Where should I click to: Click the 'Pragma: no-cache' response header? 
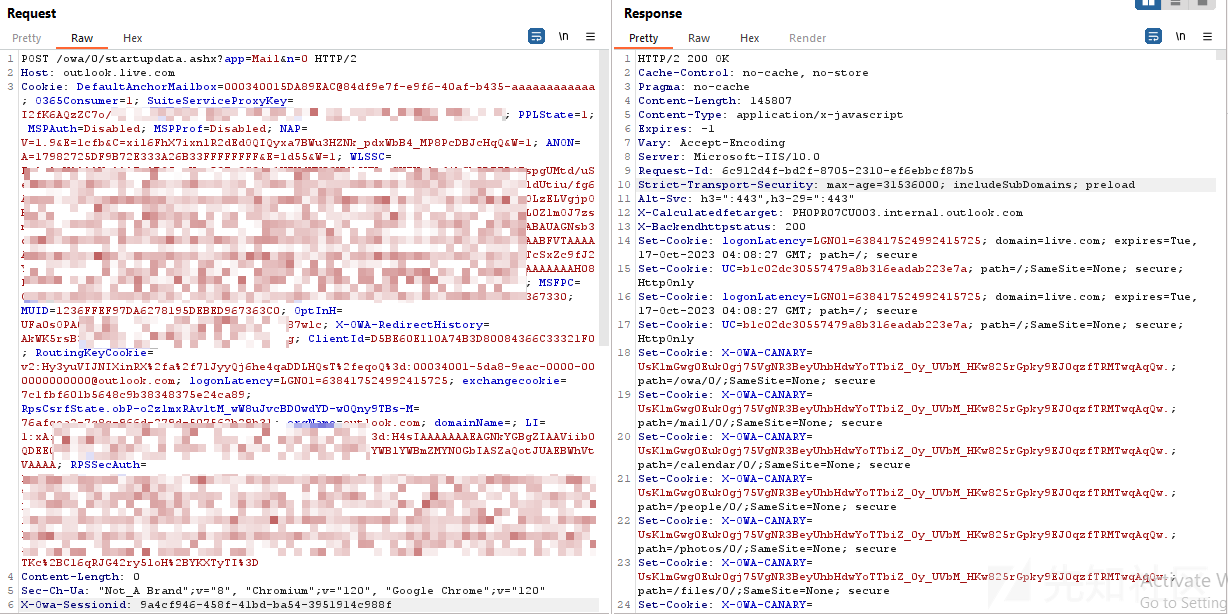(x=694, y=87)
